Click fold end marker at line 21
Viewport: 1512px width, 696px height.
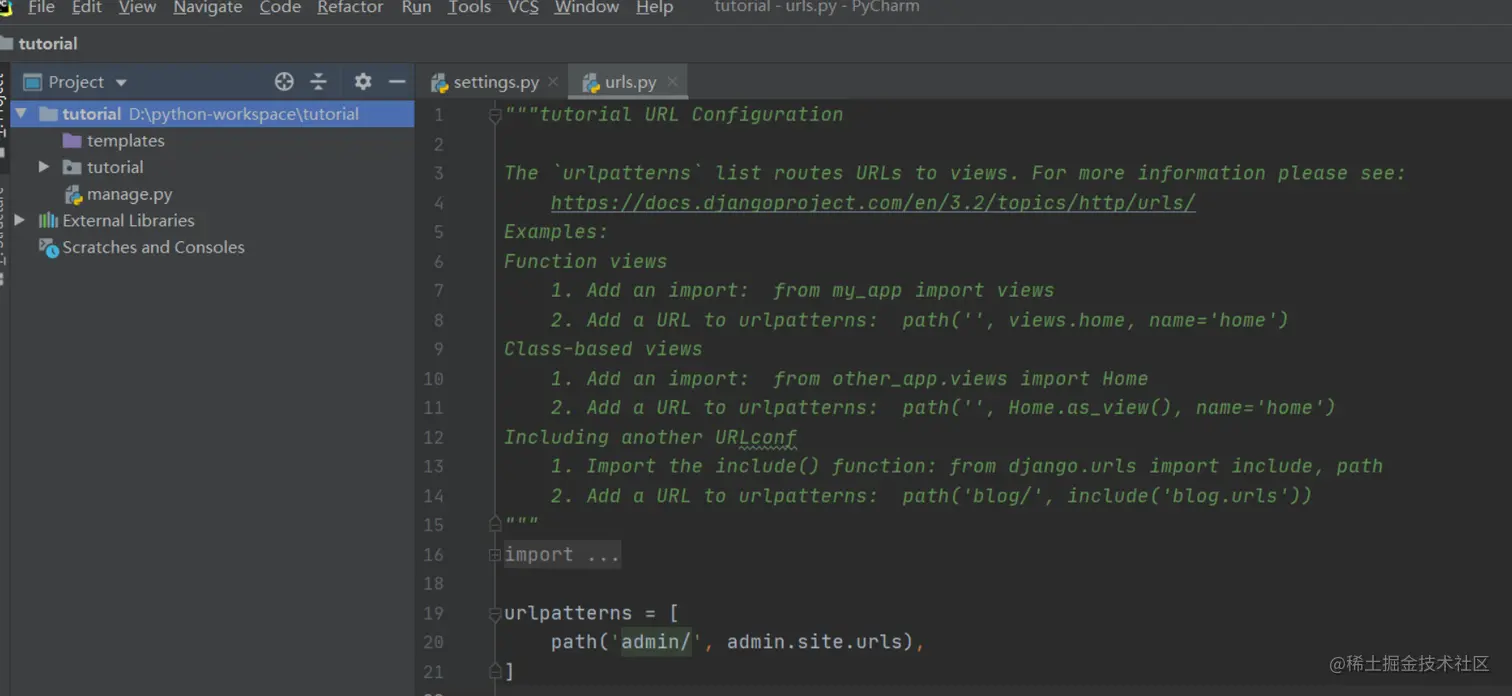(495, 670)
